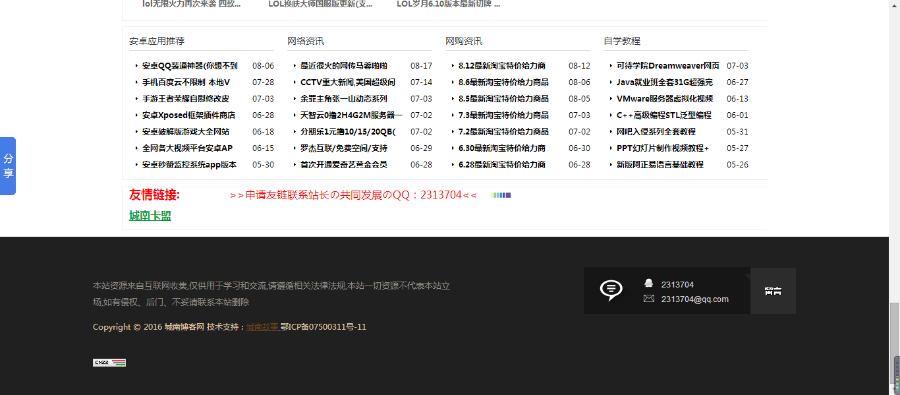Open the C++高级编程STL泛型编程 article
The width and height of the screenshot is (900, 395).
[664, 115]
